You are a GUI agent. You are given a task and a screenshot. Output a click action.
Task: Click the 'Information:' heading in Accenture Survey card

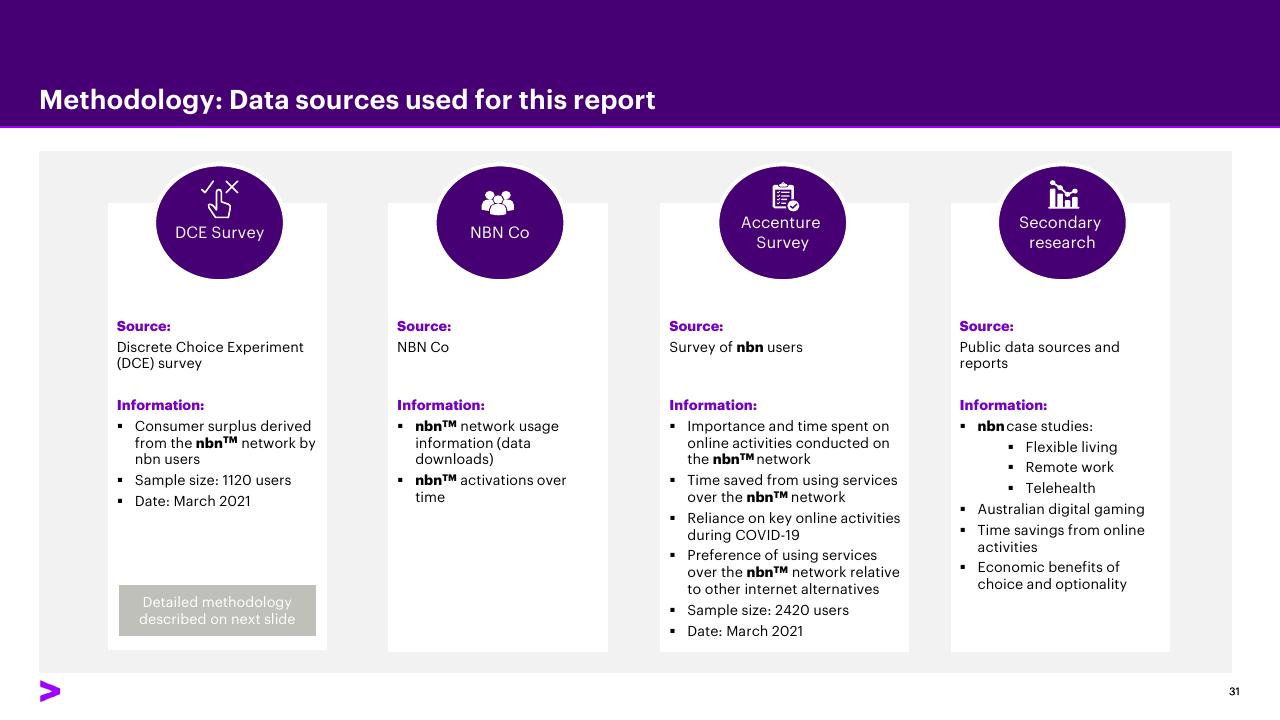click(x=713, y=405)
